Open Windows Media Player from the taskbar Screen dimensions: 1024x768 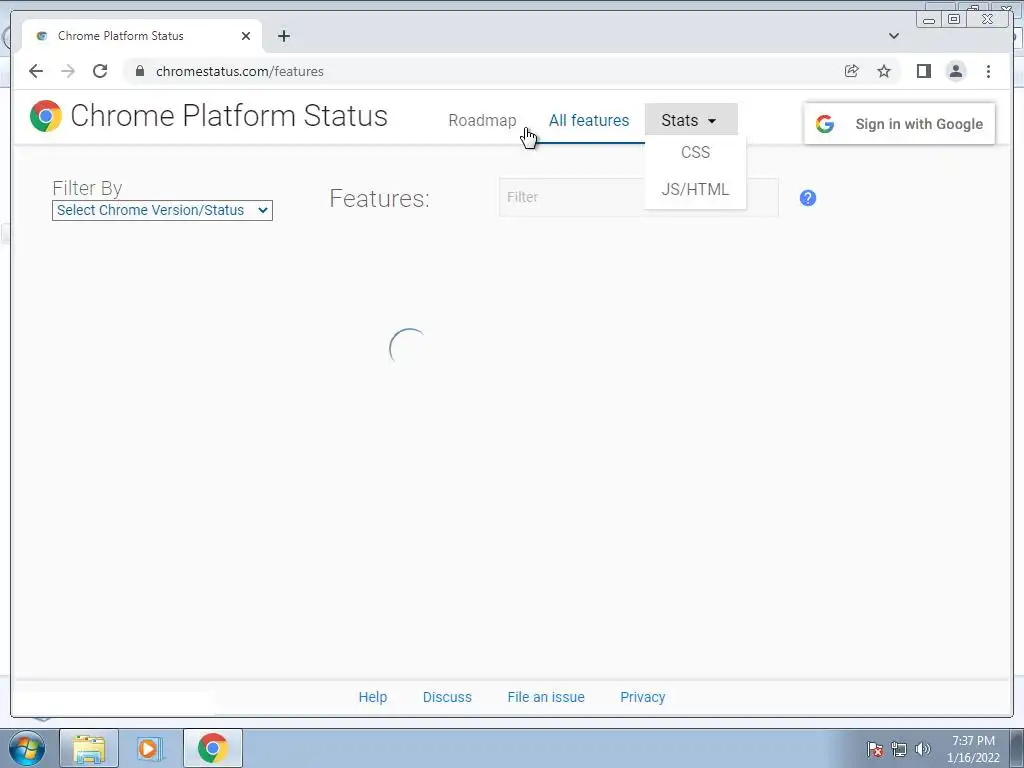click(149, 748)
